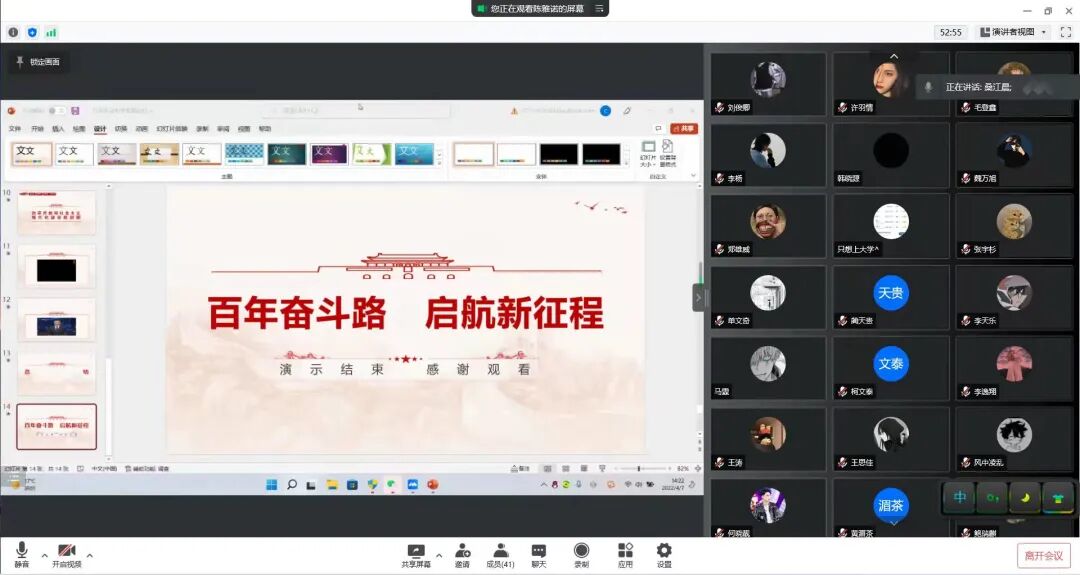
Task: Turn on video with the camera icon
Action: pos(67,554)
